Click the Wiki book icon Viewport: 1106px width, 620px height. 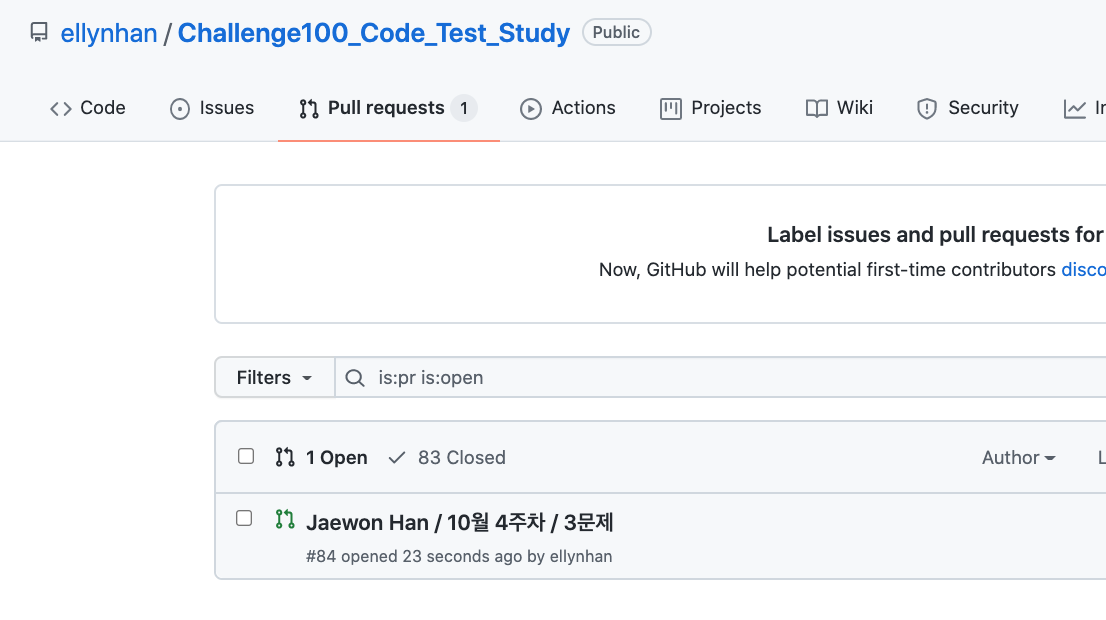pyautogui.click(x=817, y=109)
